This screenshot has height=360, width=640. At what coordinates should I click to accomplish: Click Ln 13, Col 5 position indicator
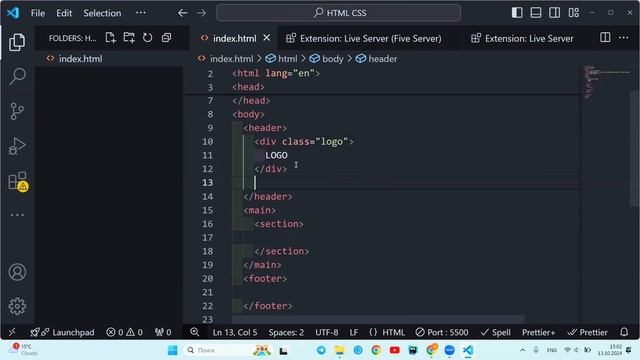click(x=235, y=332)
